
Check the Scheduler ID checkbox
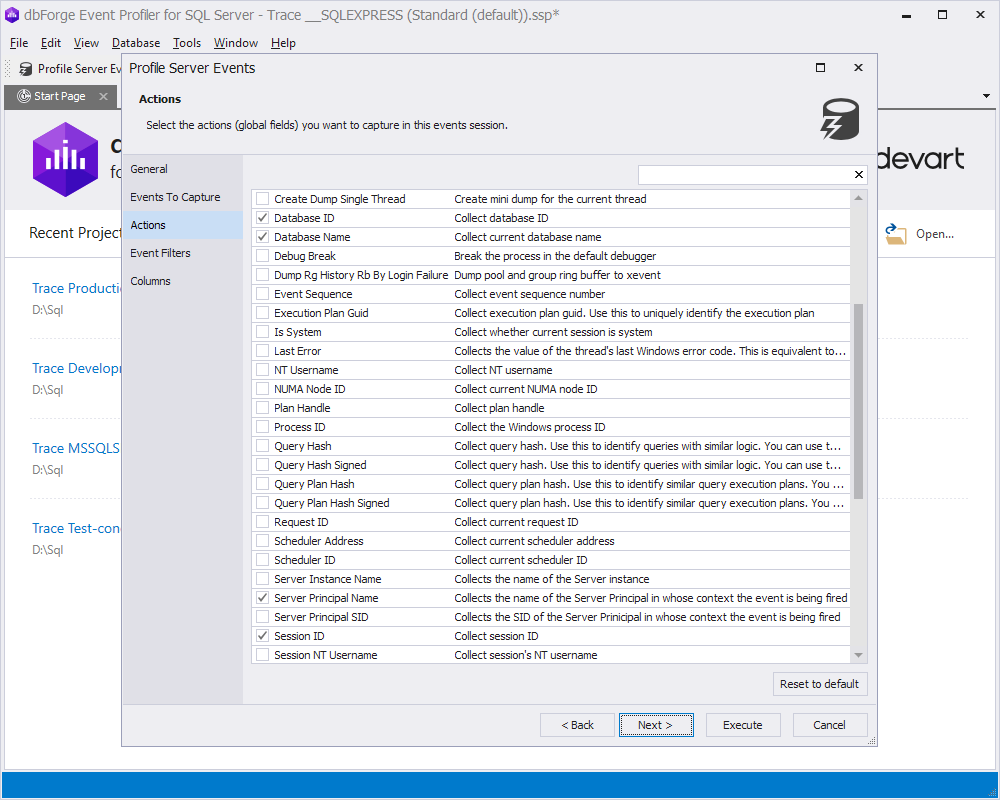[262, 560]
